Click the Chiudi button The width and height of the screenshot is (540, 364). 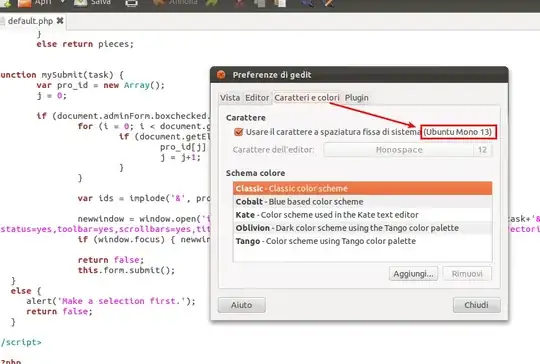pos(477,305)
